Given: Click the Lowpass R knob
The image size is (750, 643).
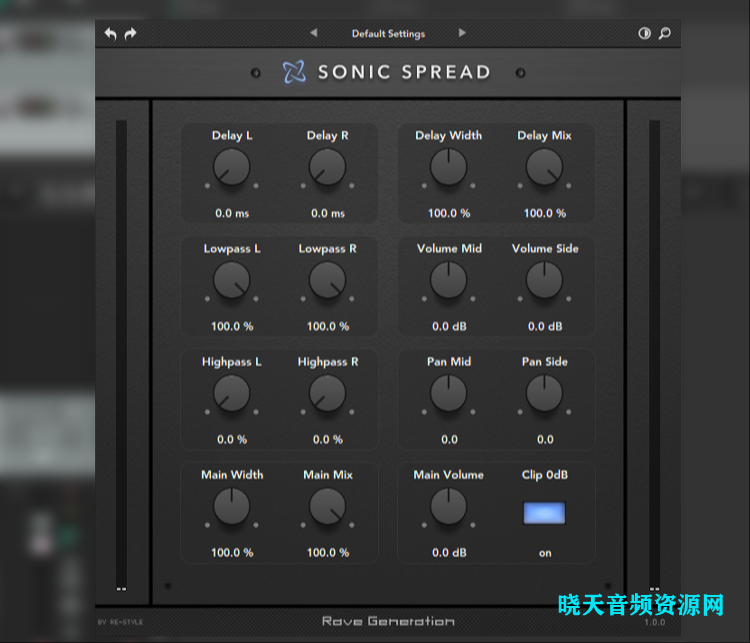Looking at the screenshot, I should pos(327,281).
